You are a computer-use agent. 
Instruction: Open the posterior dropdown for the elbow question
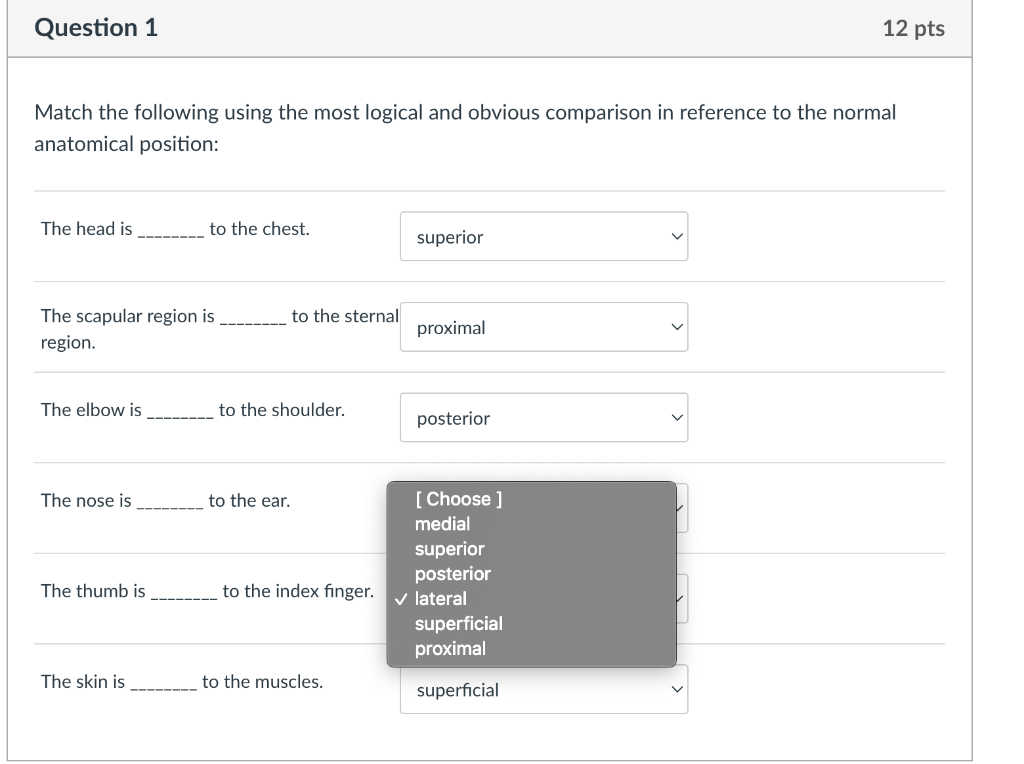(x=544, y=417)
